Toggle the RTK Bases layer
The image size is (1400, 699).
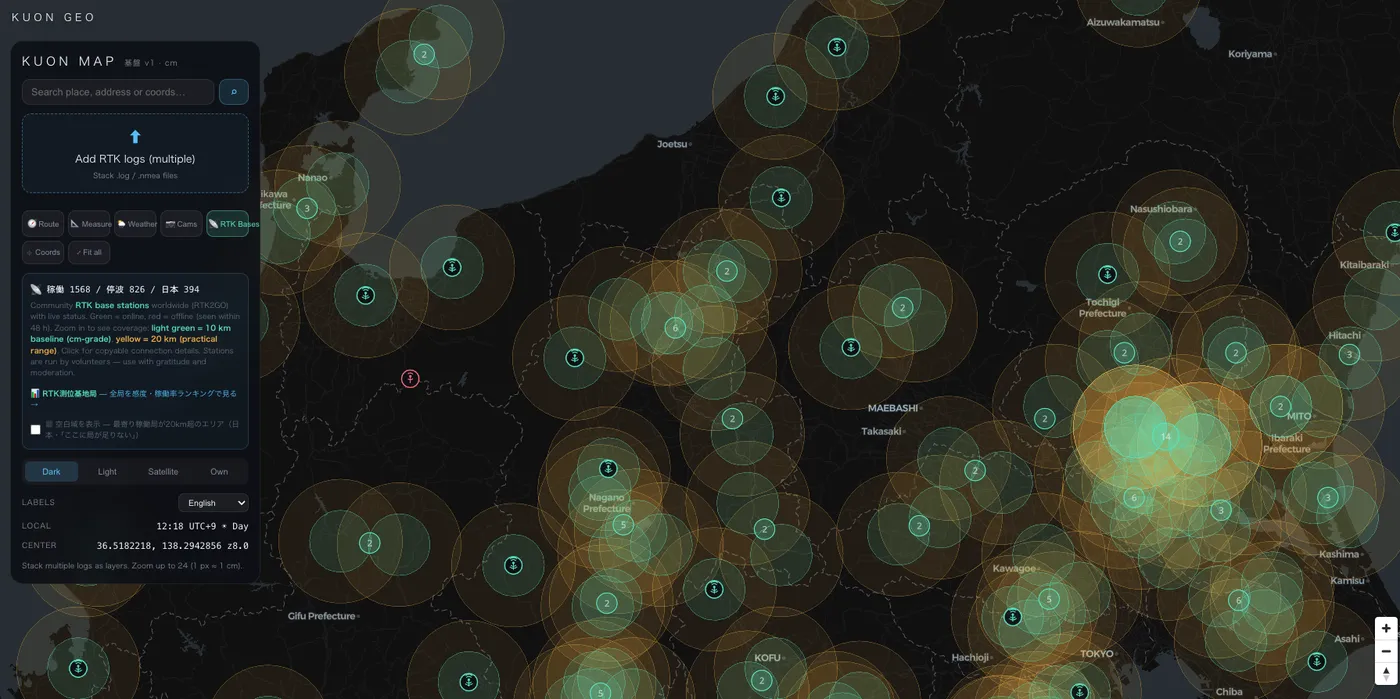(x=228, y=224)
